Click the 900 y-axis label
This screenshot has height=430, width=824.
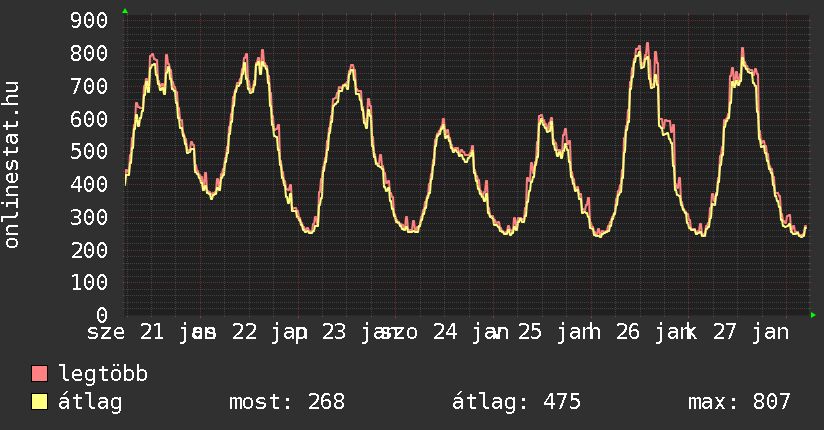pyautogui.click(x=91, y=21)
